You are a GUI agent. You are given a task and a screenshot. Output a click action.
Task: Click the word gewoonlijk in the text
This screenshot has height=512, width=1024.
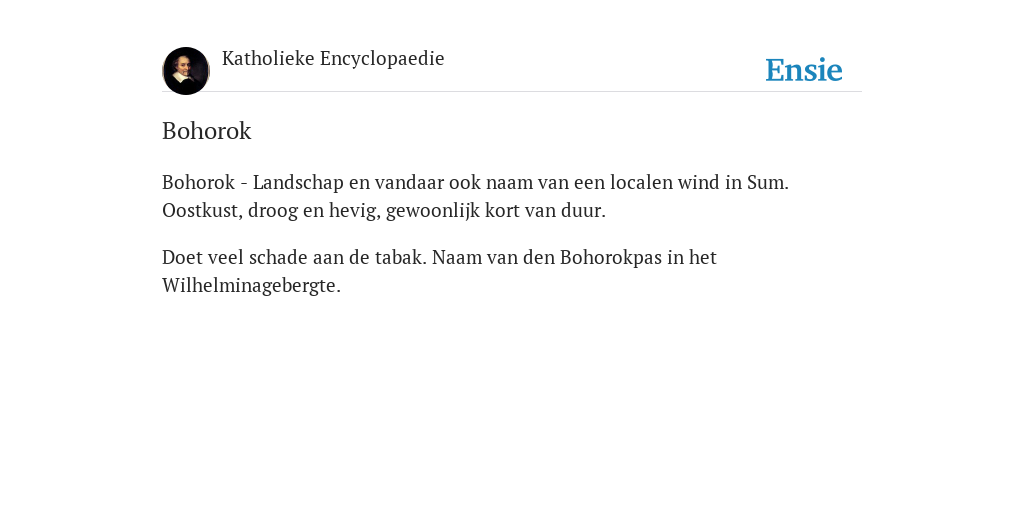tap(433, 212)
